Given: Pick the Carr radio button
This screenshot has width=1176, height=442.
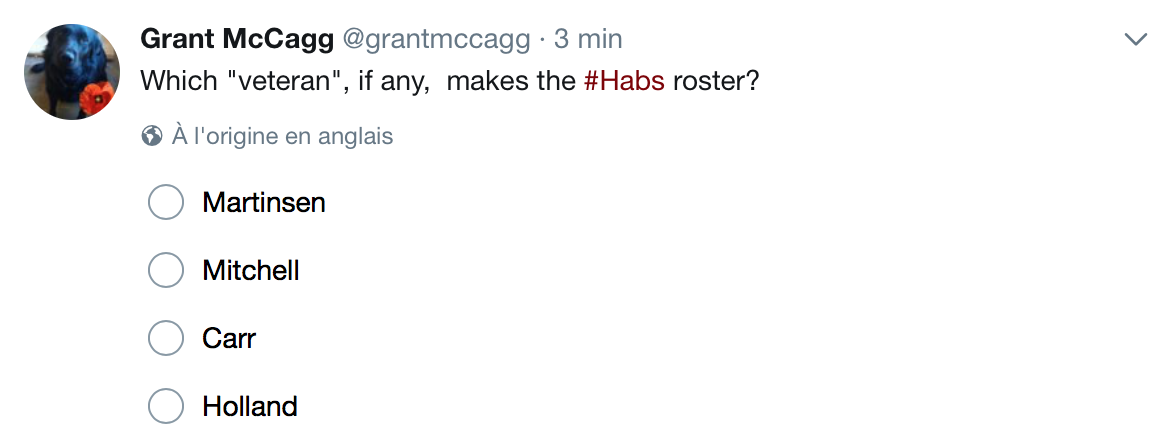Looking at the screenshot, I should (166, 338).
